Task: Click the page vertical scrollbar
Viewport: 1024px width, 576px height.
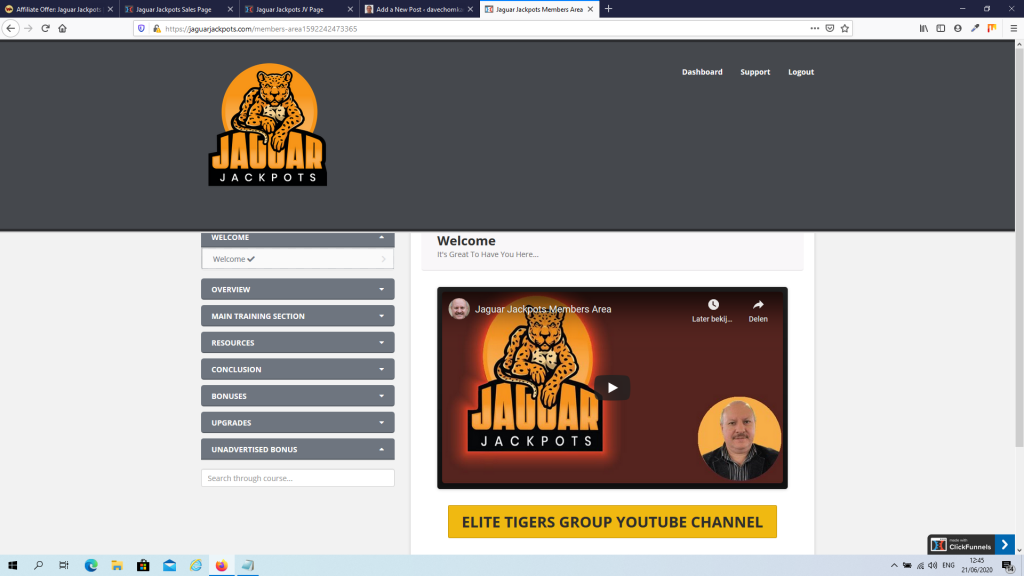Action: coord(1019,248)
